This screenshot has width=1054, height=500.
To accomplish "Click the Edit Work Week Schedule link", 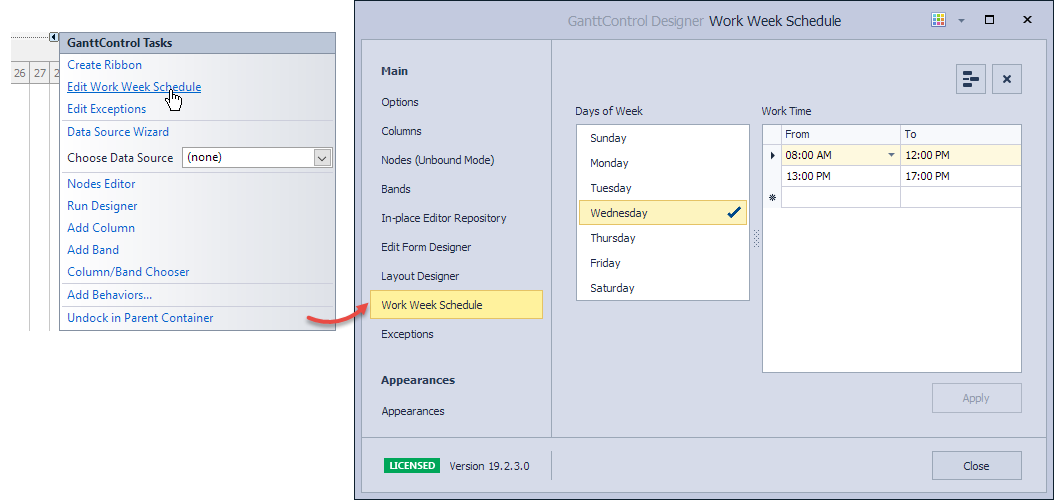I will click(134, 87).
